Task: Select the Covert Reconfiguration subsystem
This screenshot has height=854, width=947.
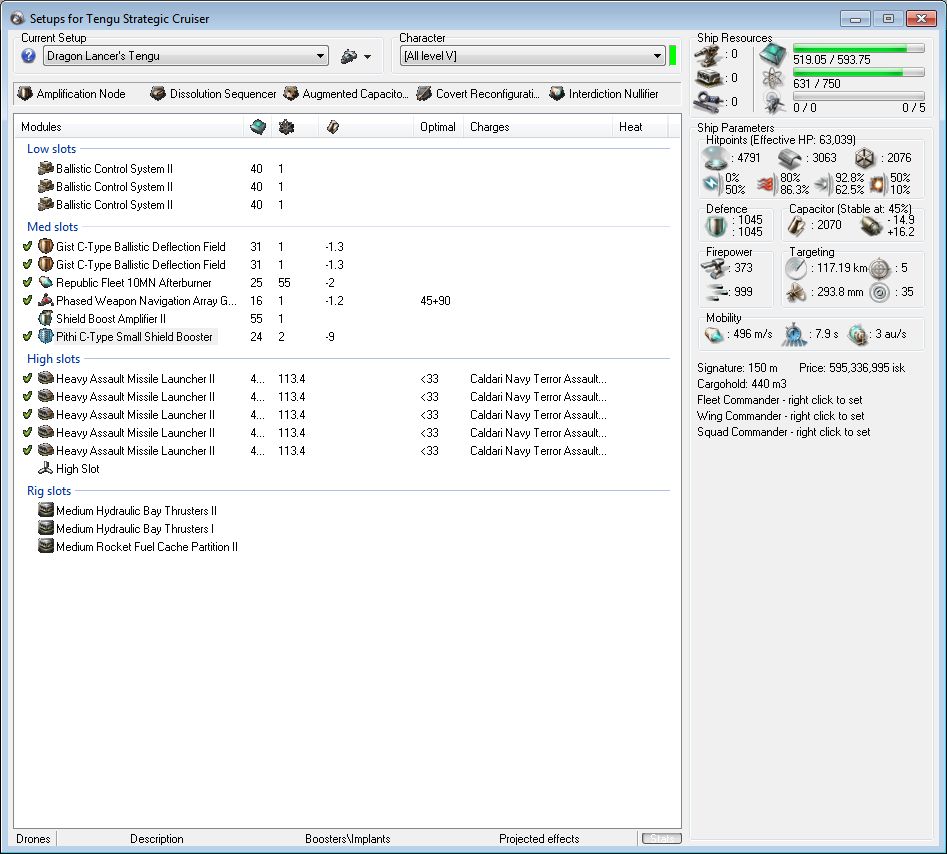Action: (478, 94)
